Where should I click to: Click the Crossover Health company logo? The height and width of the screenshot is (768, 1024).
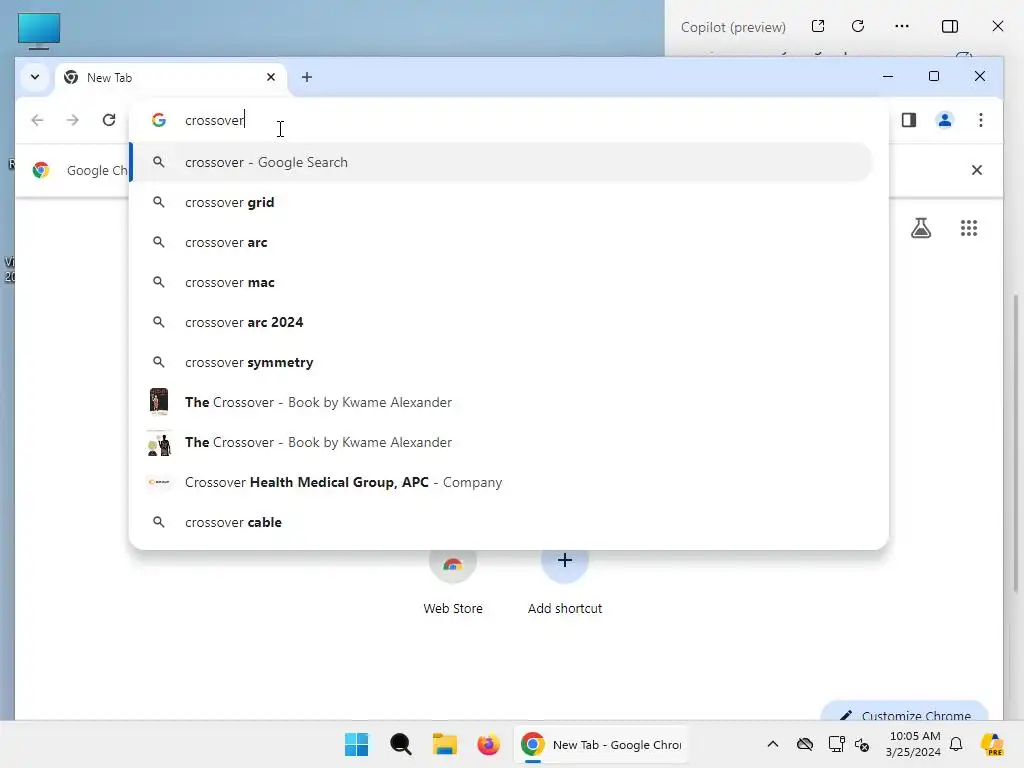159,482
